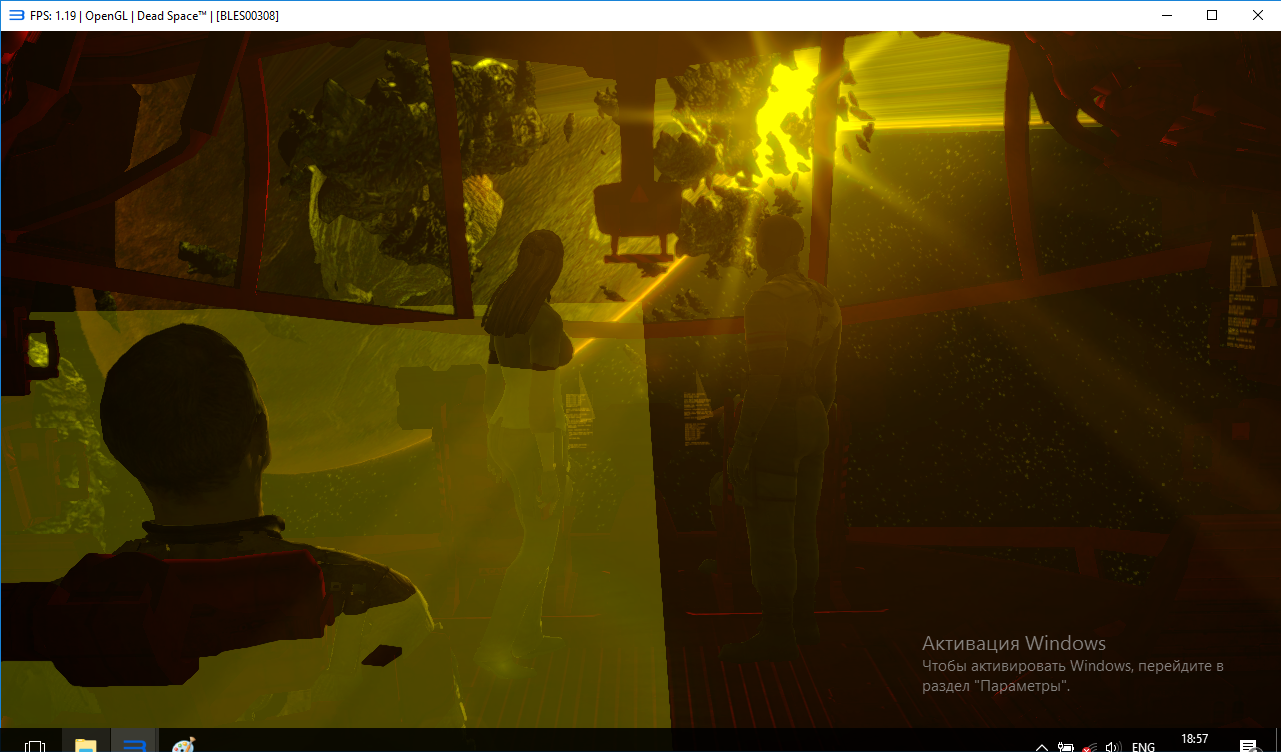Check the battery power status icon
Screen dimensions: 1281x752
point(1066,746)
